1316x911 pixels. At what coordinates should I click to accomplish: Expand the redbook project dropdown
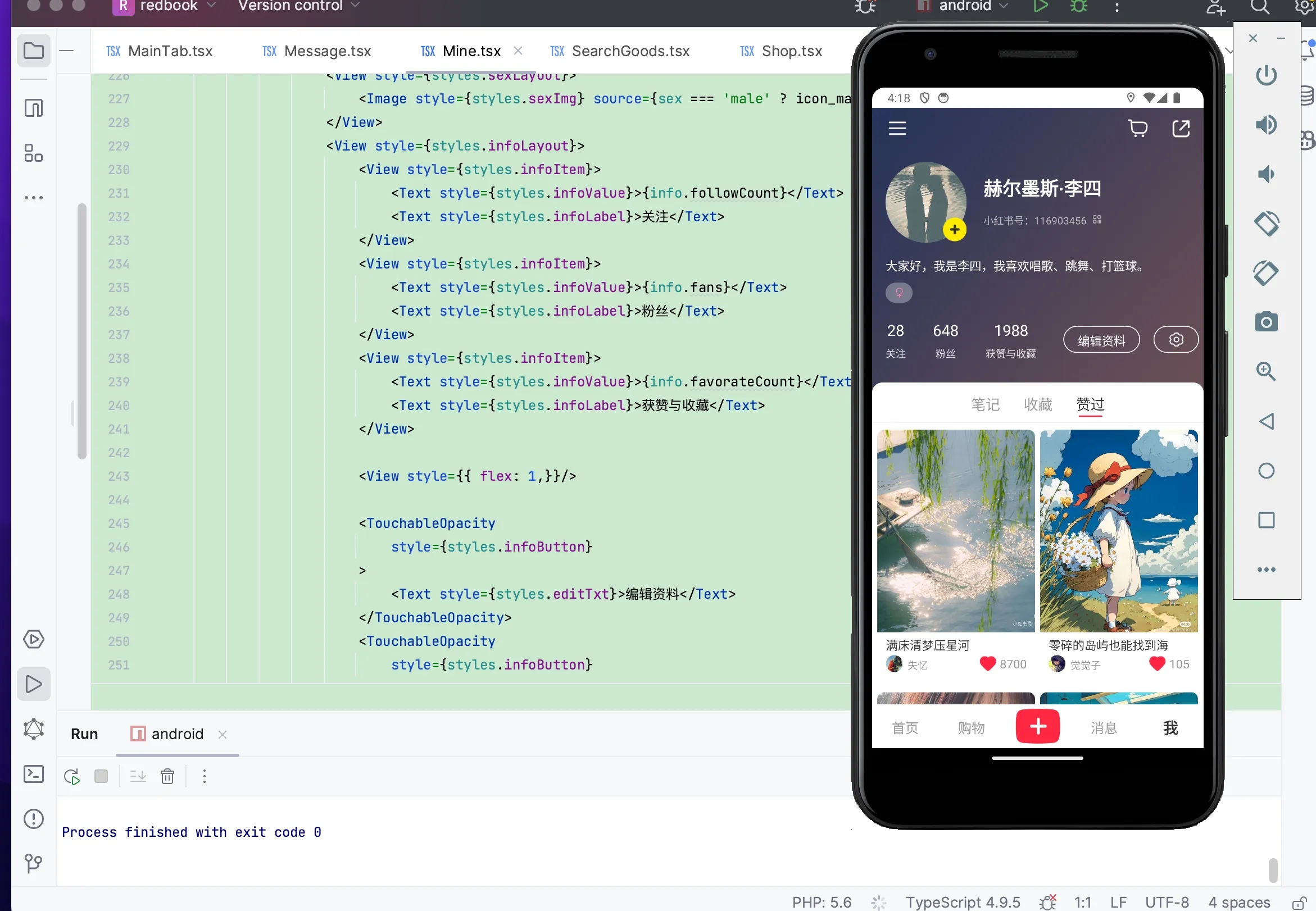165,6
